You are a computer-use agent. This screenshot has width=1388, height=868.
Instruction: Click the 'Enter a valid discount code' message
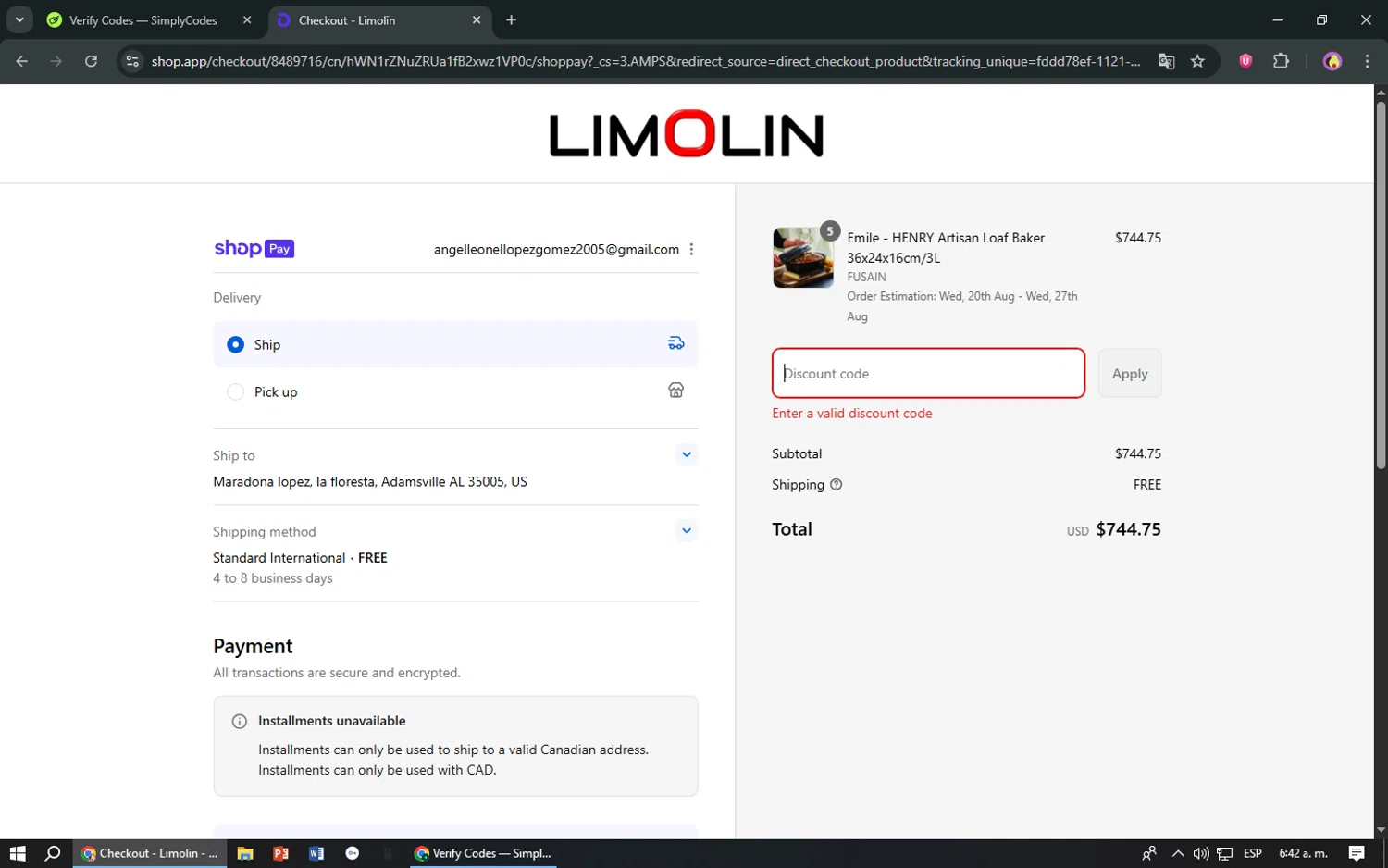pyautogui.click(x=852, y=414)
